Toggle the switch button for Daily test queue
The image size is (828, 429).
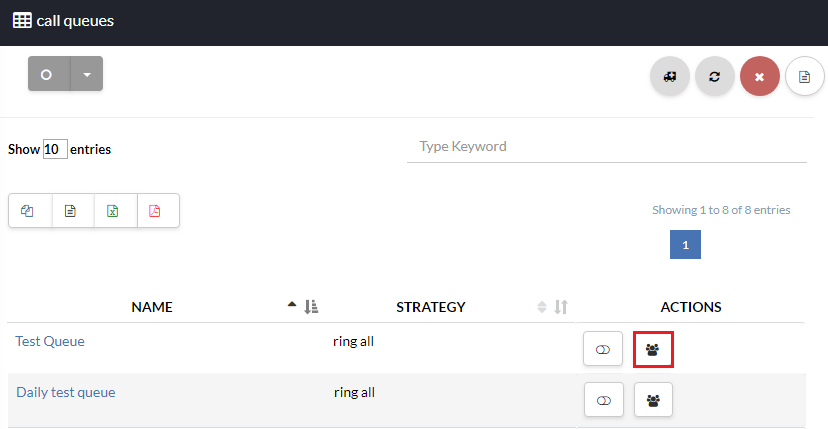pyautogui.click(x=603, y=400)
